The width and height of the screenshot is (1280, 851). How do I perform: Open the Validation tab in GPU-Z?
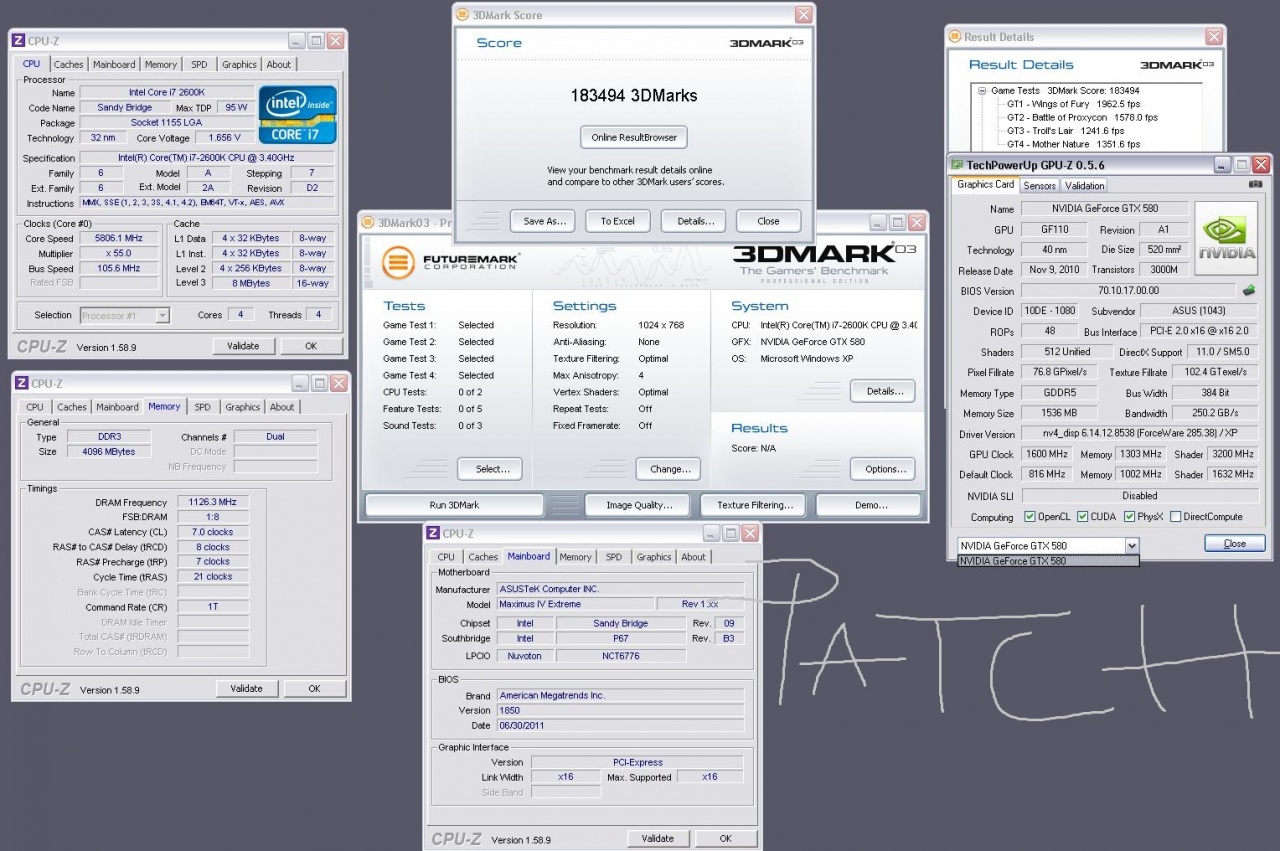click(1084, 185)
